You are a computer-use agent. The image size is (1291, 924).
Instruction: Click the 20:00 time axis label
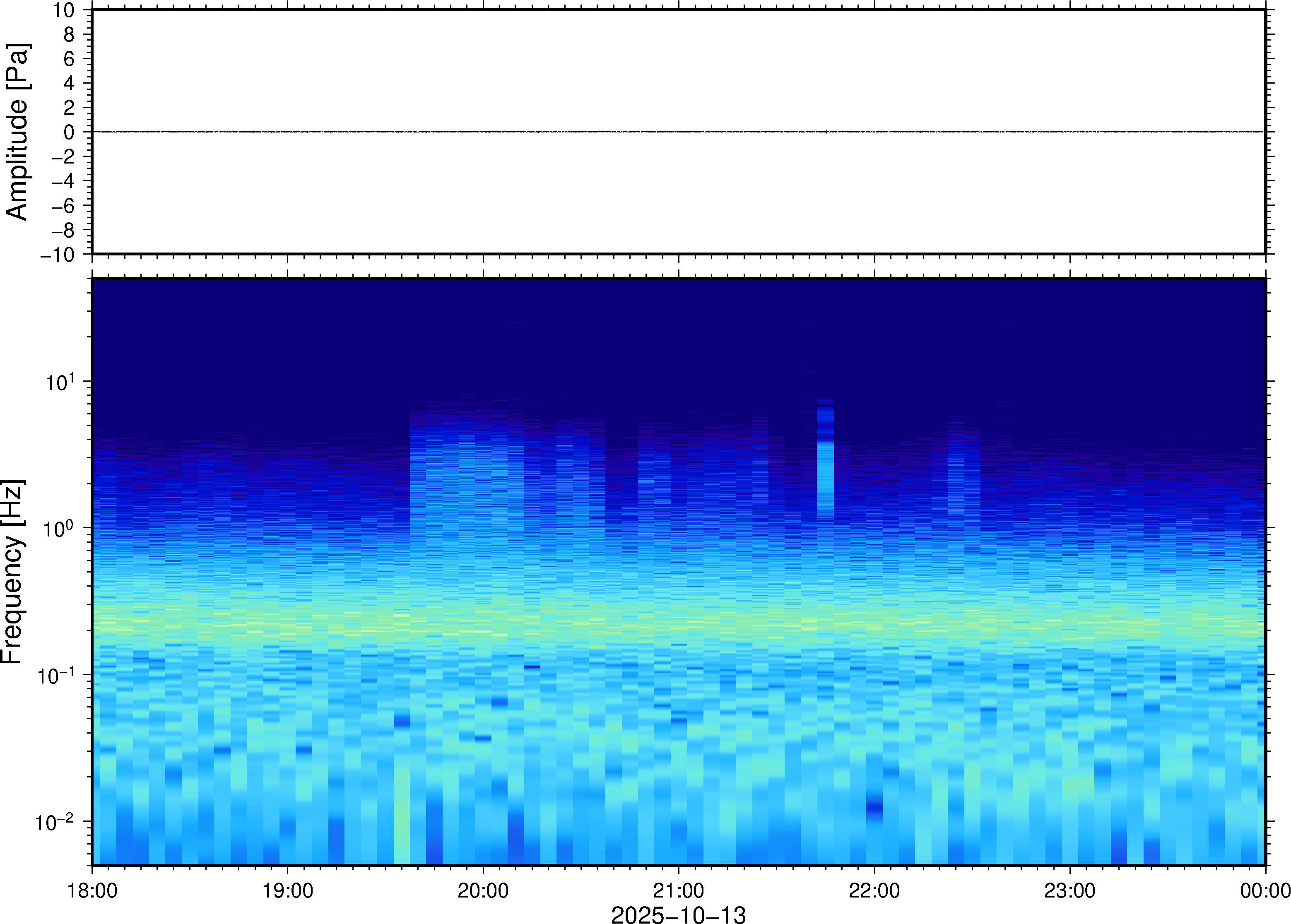click(x=482, y=890)
